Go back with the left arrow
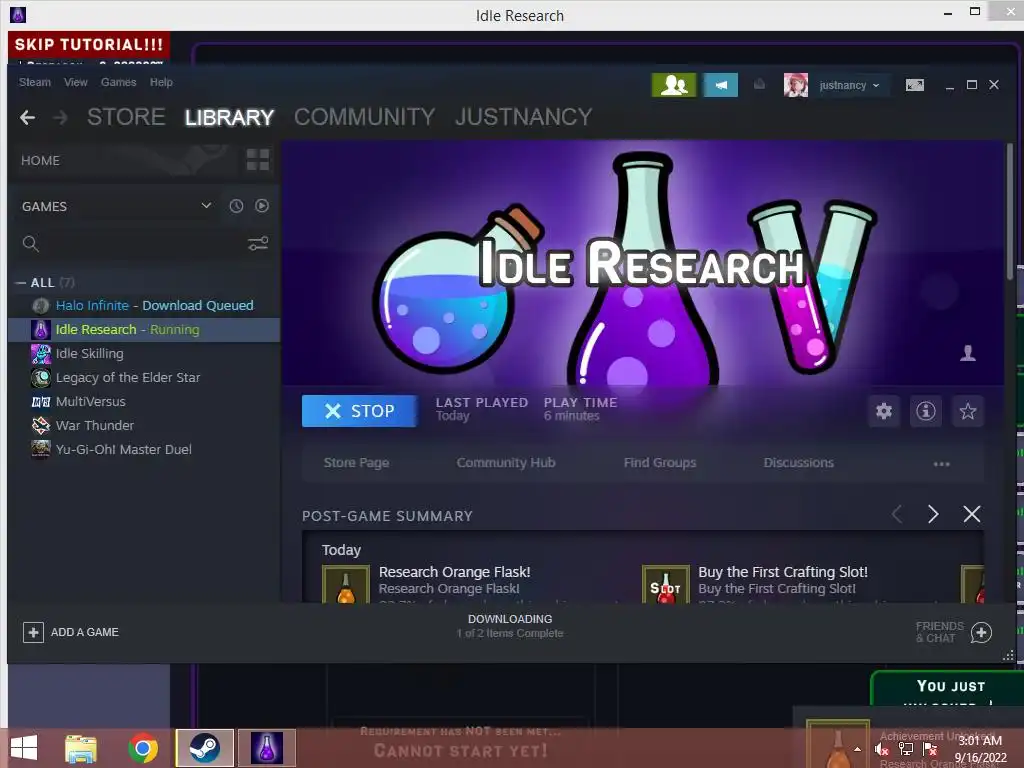The height and width of the screenshot is (768, 1024). pos(27,118)
